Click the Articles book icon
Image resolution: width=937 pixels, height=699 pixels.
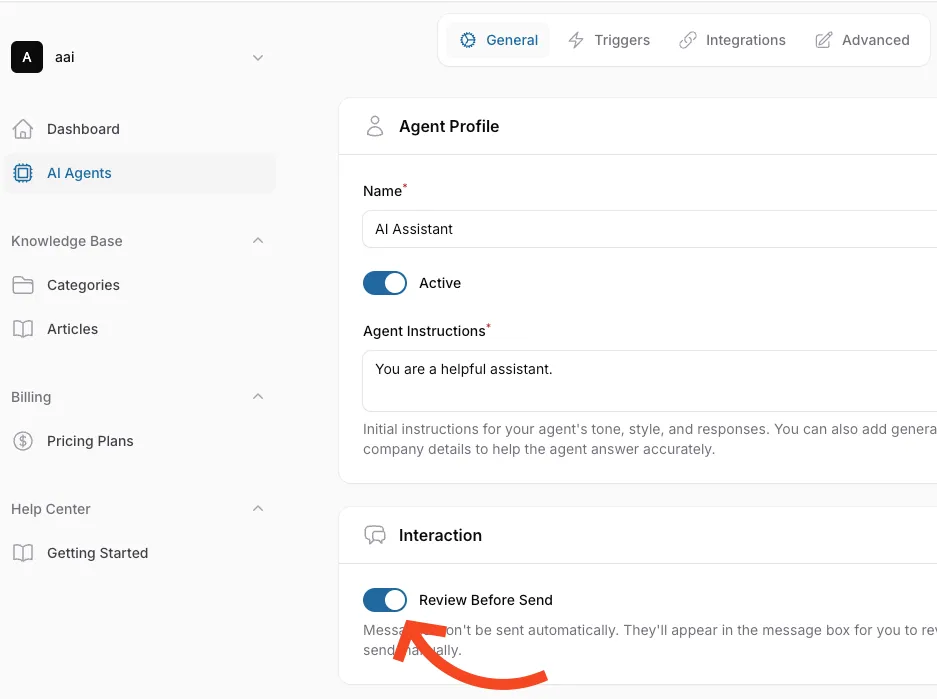click(22, 329)
